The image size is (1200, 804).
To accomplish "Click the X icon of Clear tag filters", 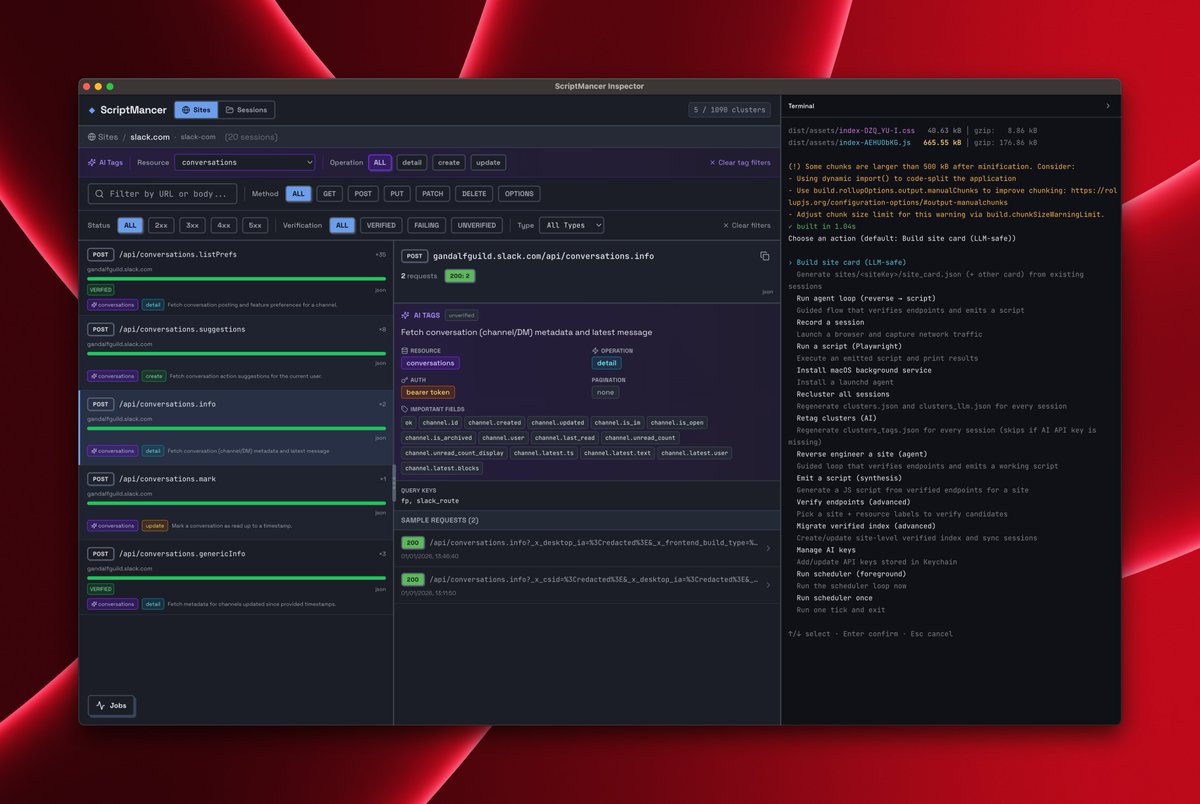I will [x=713, y=162].
